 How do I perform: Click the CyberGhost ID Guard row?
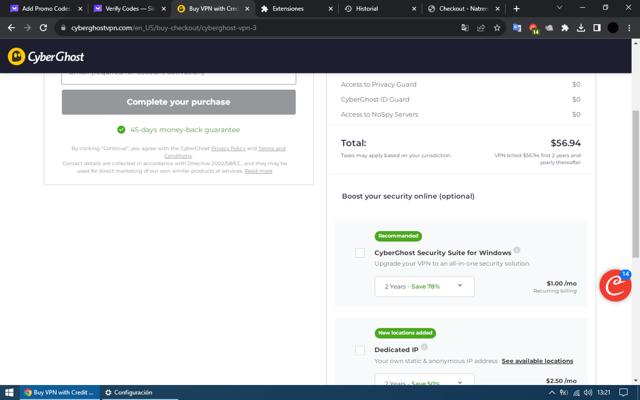coord(460,99)
